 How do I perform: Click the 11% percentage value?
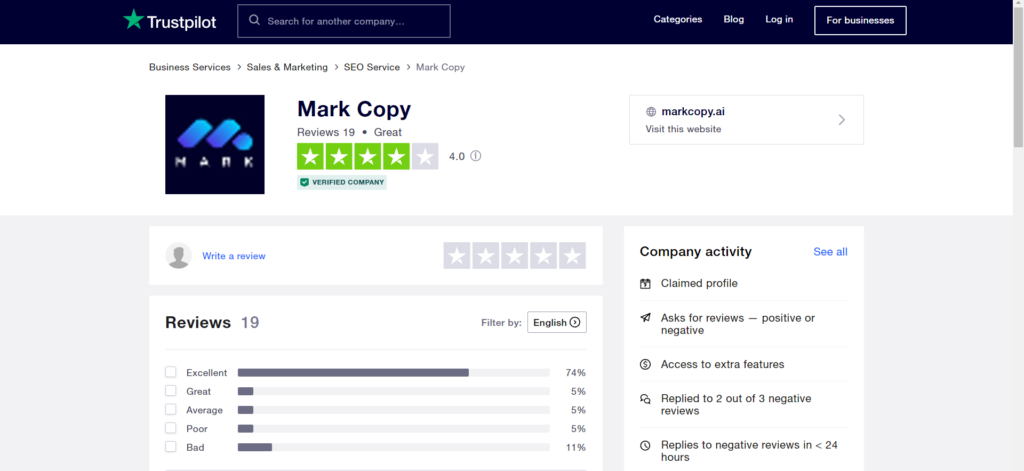click(x=576, y=447)
